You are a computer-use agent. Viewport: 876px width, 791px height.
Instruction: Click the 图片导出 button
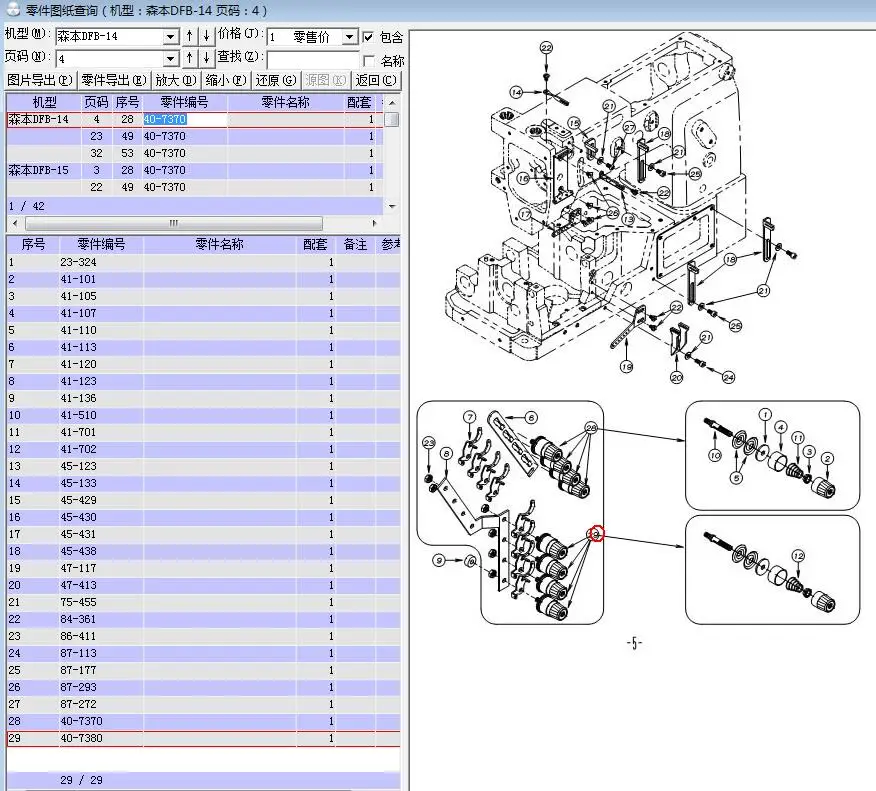pos(40,80)
